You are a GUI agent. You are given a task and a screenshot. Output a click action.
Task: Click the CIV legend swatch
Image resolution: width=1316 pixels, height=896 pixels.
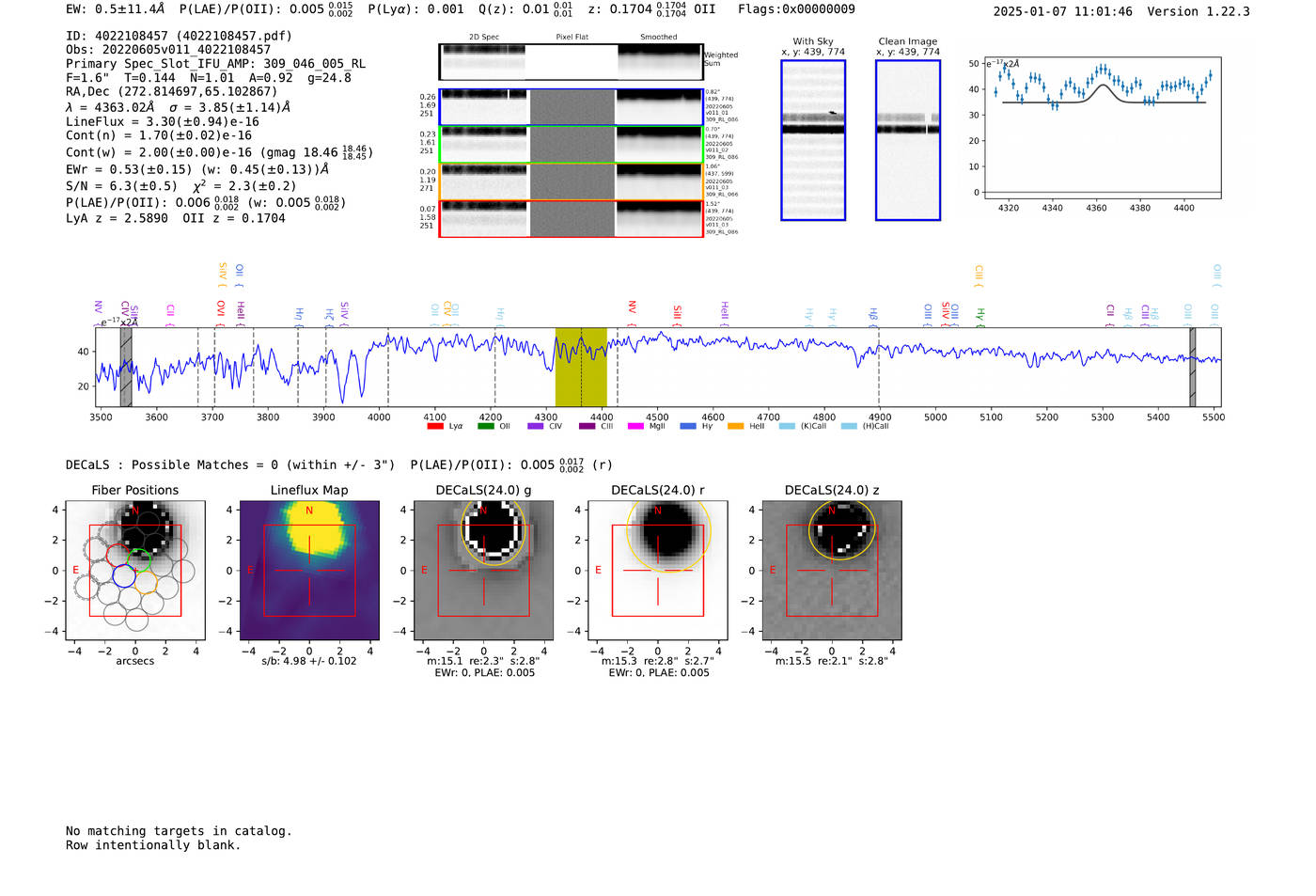point(536,426)
